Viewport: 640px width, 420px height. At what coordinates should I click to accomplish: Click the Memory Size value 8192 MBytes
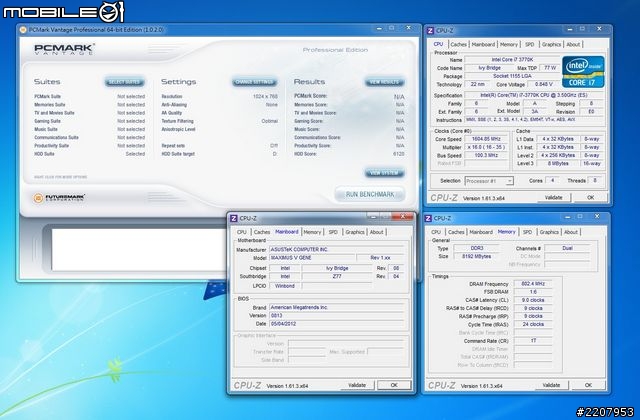click(x=477, y=256)
